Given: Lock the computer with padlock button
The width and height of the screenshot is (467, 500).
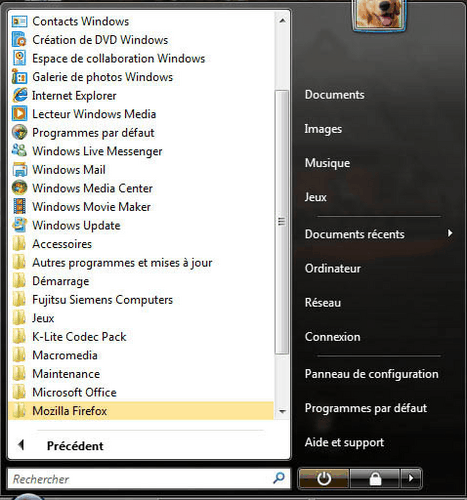Looking at the screenshot, I should [x=375, y=479].
